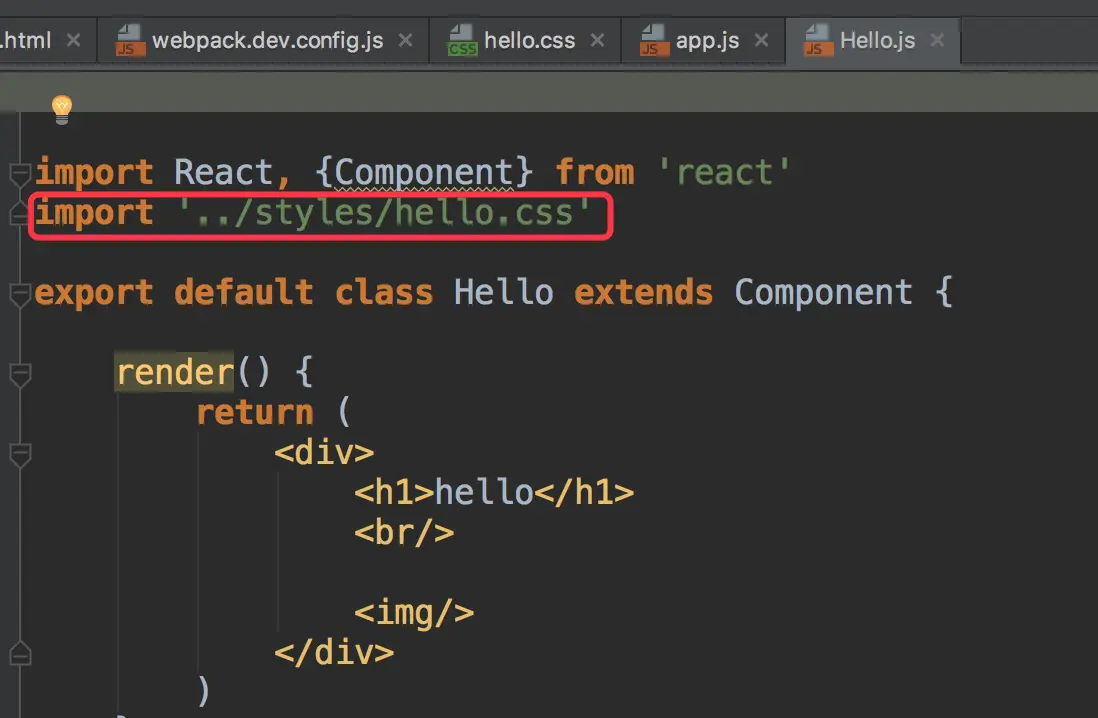Collapse the import block fold marker
This screenshot has height=718, width=1098.
[20, 173]
